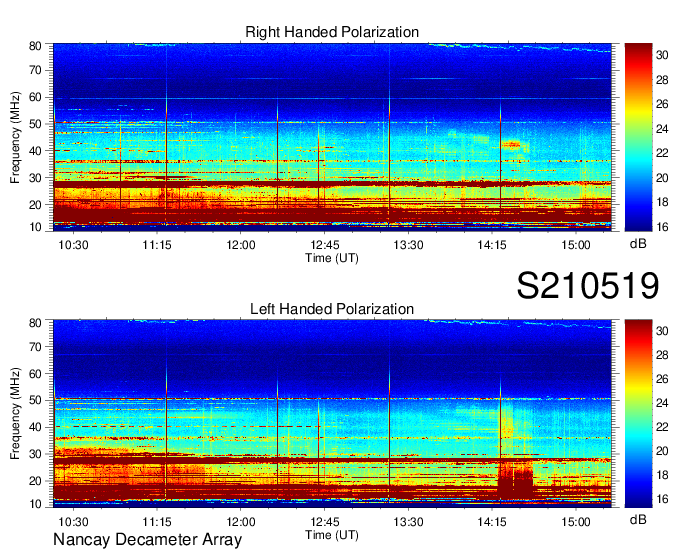The height and width of the screenshot is (552, 680).
Task: Click the 28 MHz dark red band (right-handed)
Action: point(332,184)
